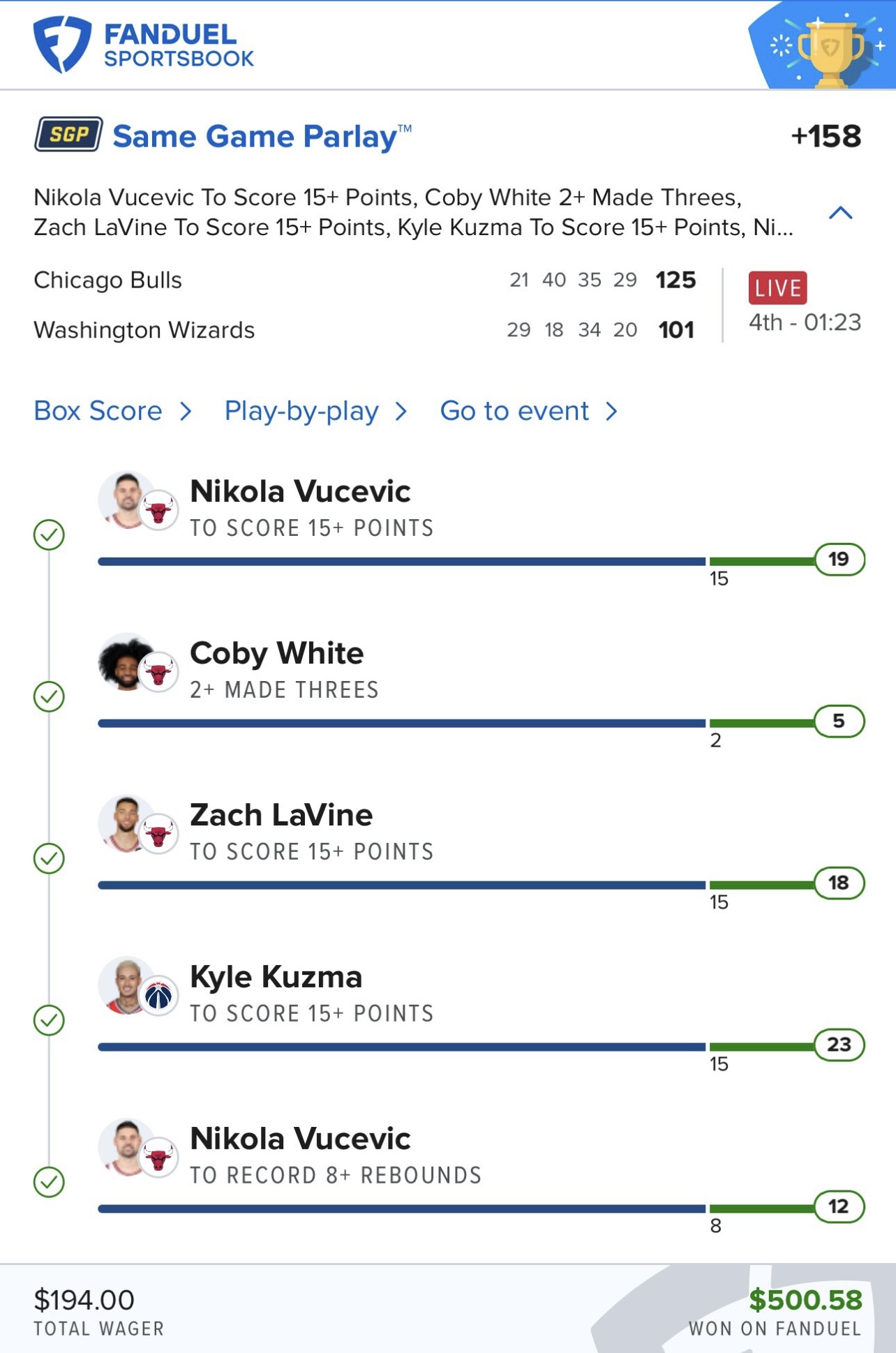The height and width of the screenshot is (1353, 896).
Task: Click the FanDuel Sportsbook shield logo
Action: point(62,45)
